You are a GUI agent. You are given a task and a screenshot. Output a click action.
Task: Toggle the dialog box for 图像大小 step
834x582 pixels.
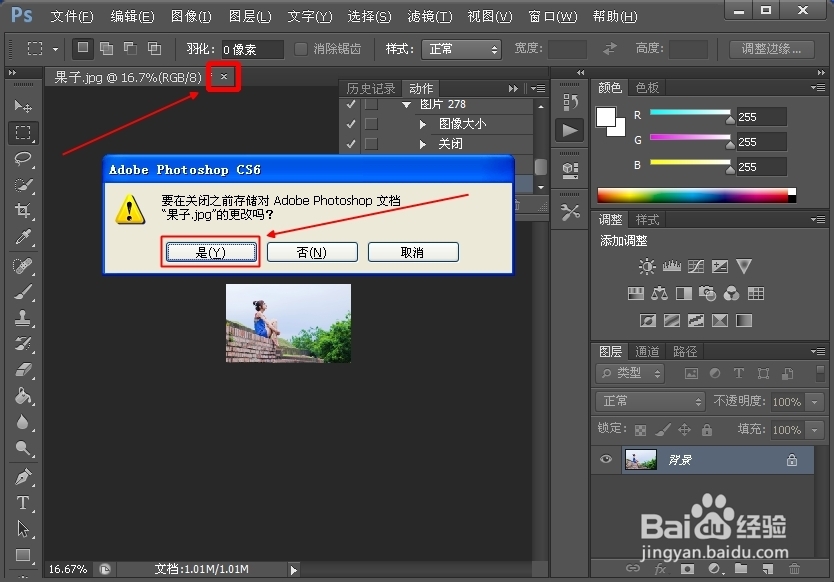[371, 124]
